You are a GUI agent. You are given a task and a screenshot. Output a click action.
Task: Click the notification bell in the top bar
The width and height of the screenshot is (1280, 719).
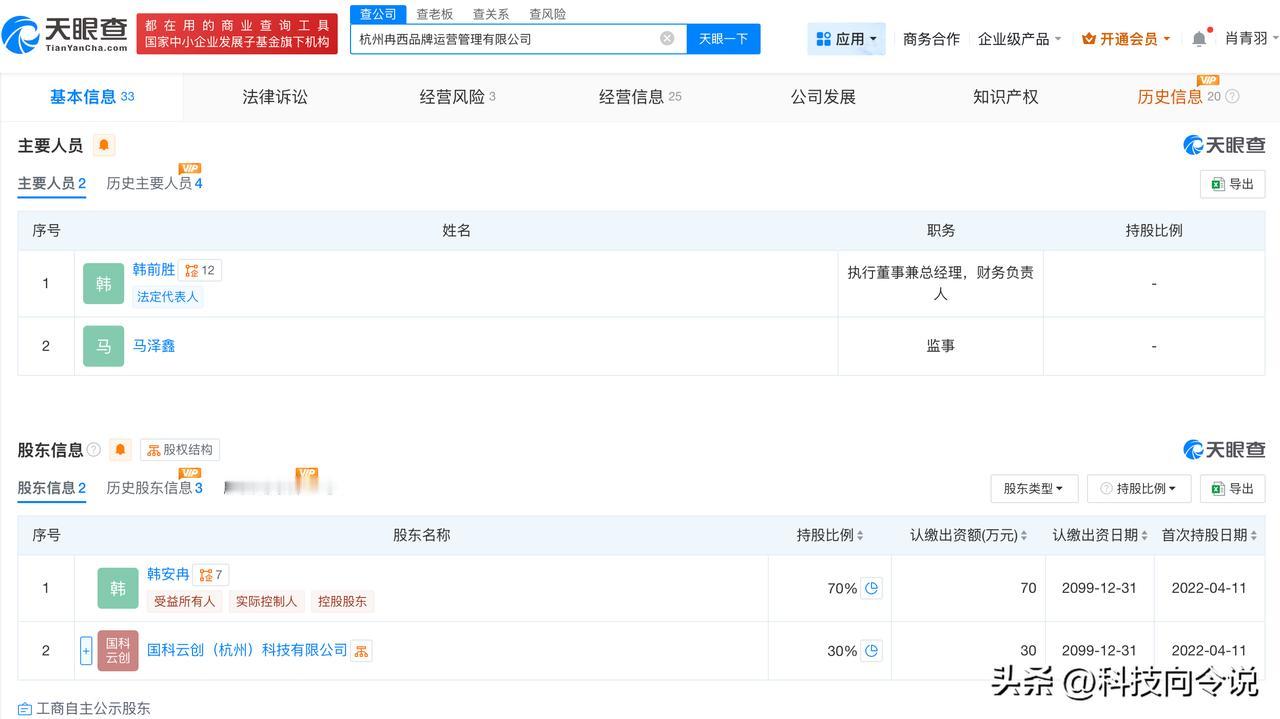click(1199, 38)
